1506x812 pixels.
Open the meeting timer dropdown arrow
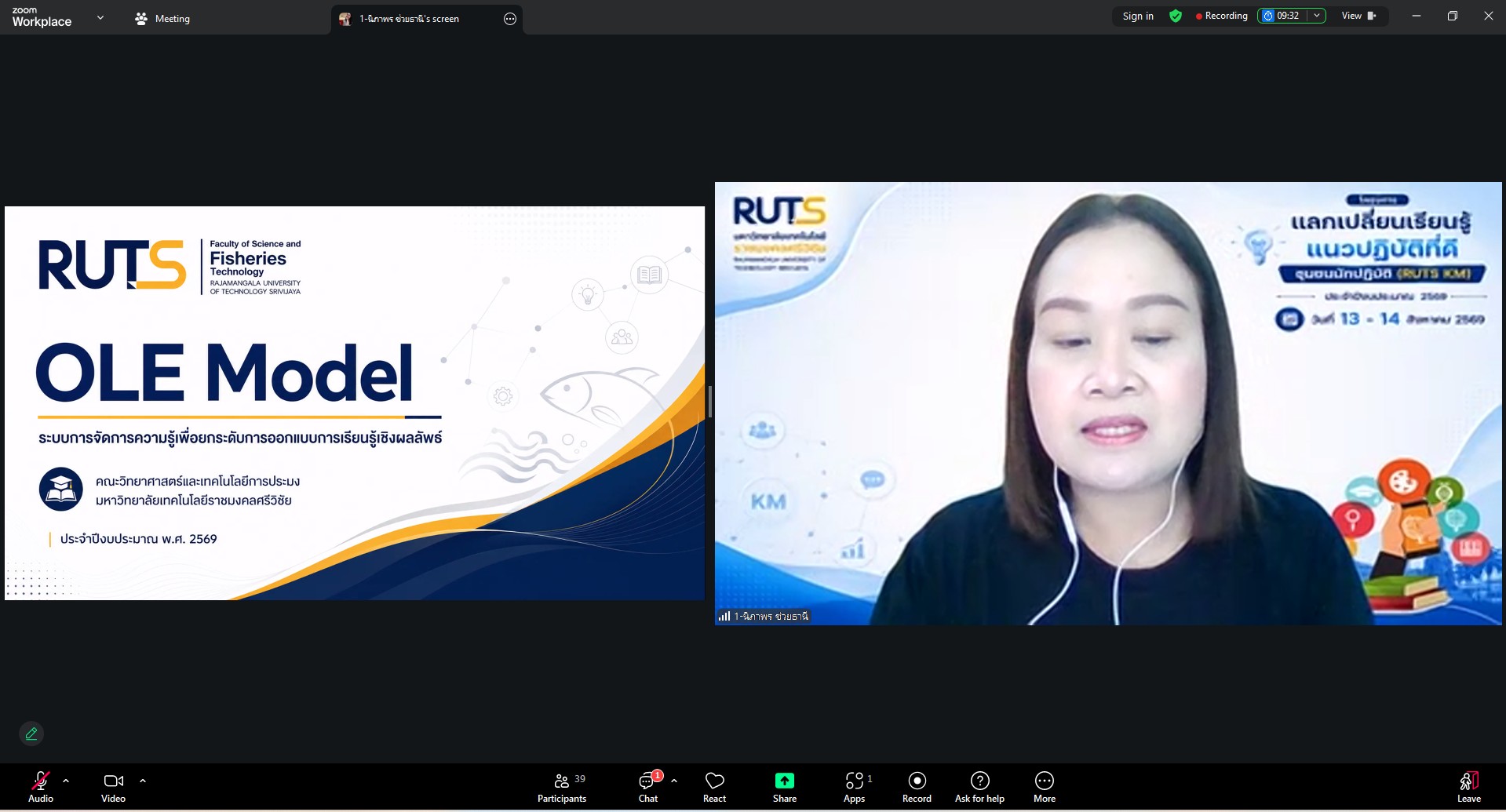click(1317, 16)
